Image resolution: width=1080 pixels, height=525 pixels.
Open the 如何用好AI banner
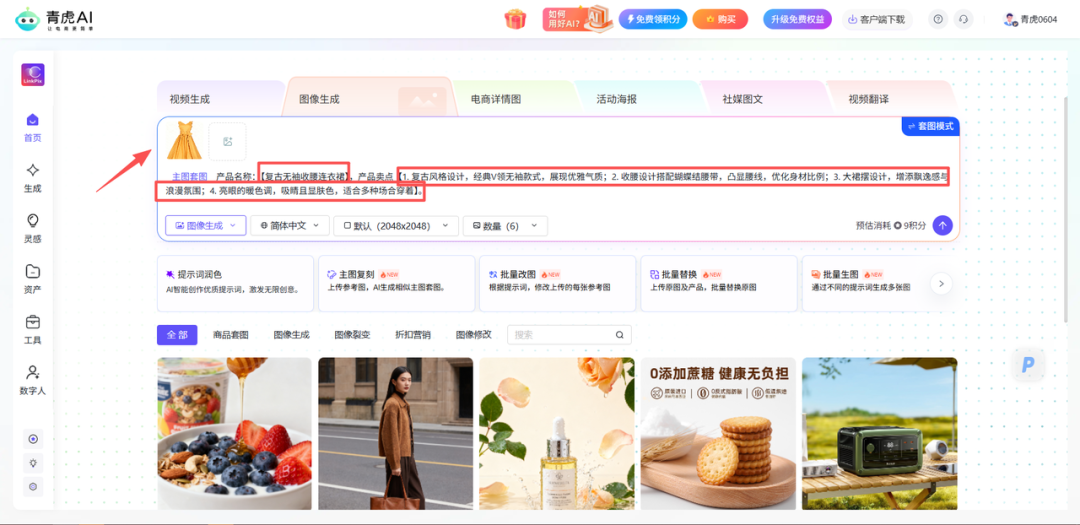(577, 19)
